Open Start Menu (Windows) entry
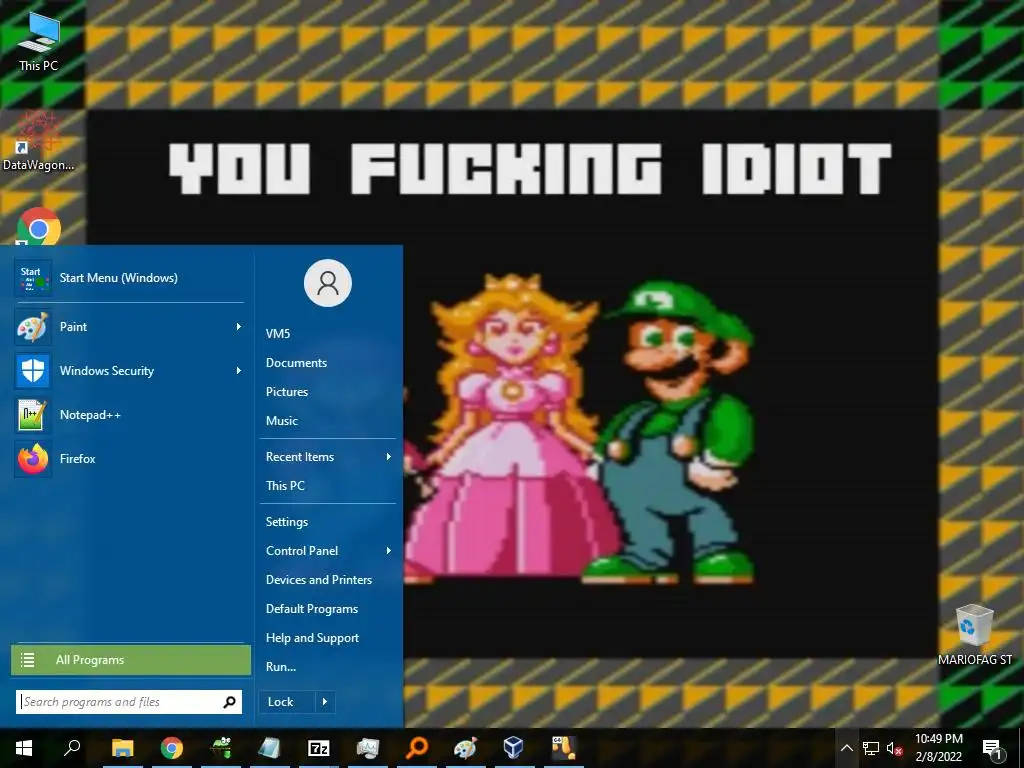Image resolution: width=1024 pixels, height=768 pixels. (x=129, y=278)
